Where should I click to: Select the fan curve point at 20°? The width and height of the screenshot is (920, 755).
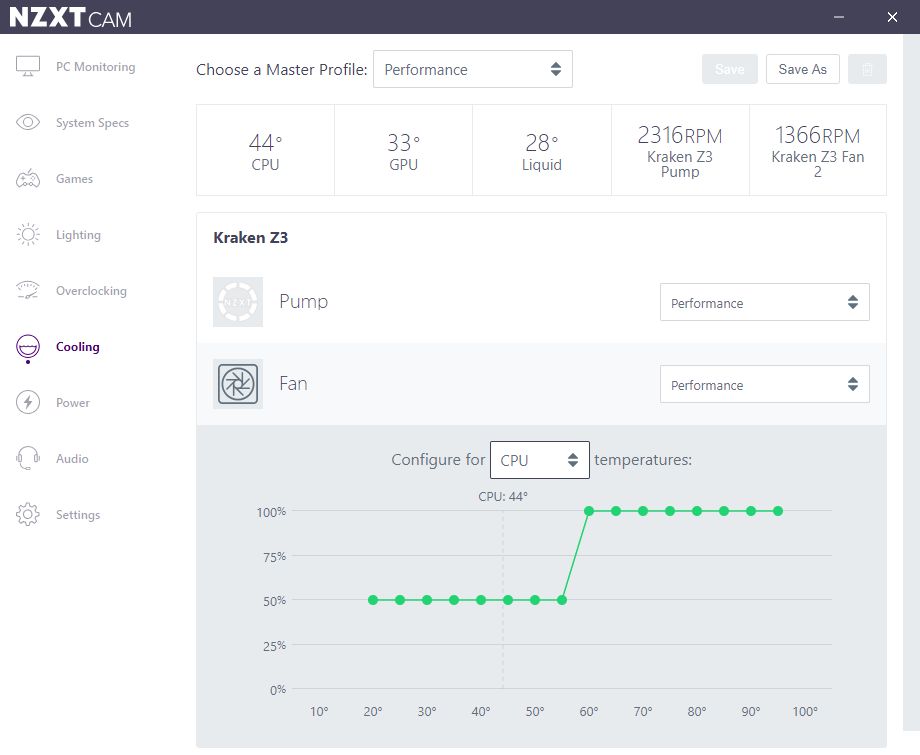(x=373, y=600)
